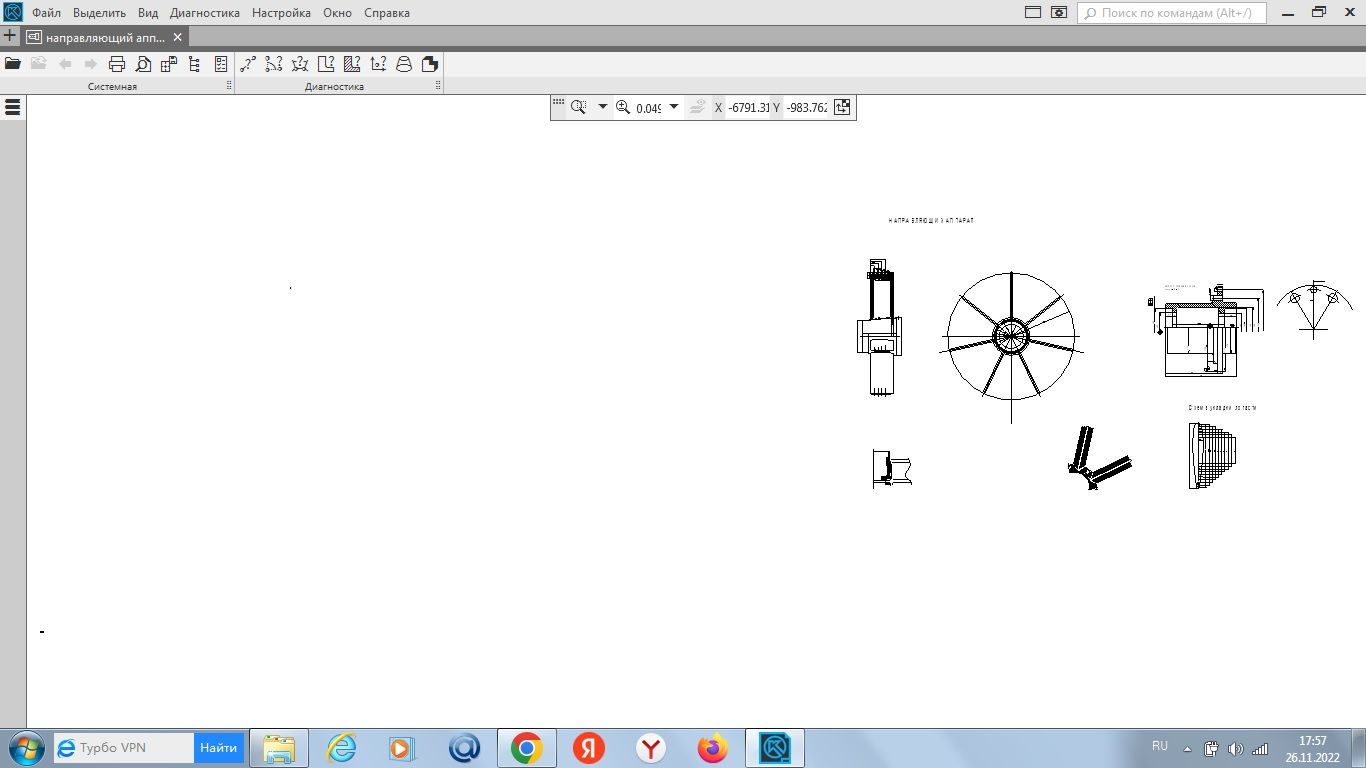Viewport: 1366px width, 768px height.
Task: Click the Open file folder icon
Action: coord(13,64)
